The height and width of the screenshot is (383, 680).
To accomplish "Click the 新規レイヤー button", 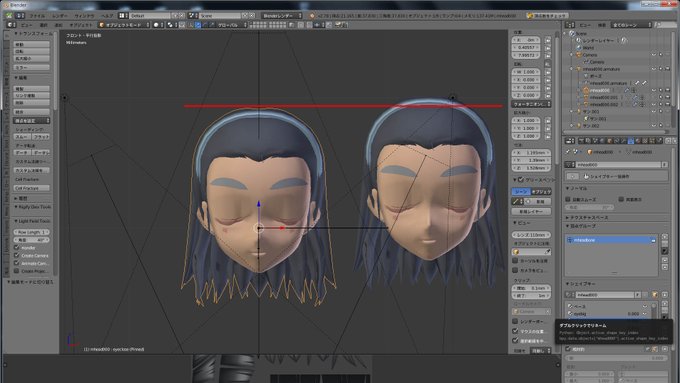I will (531, 211).
